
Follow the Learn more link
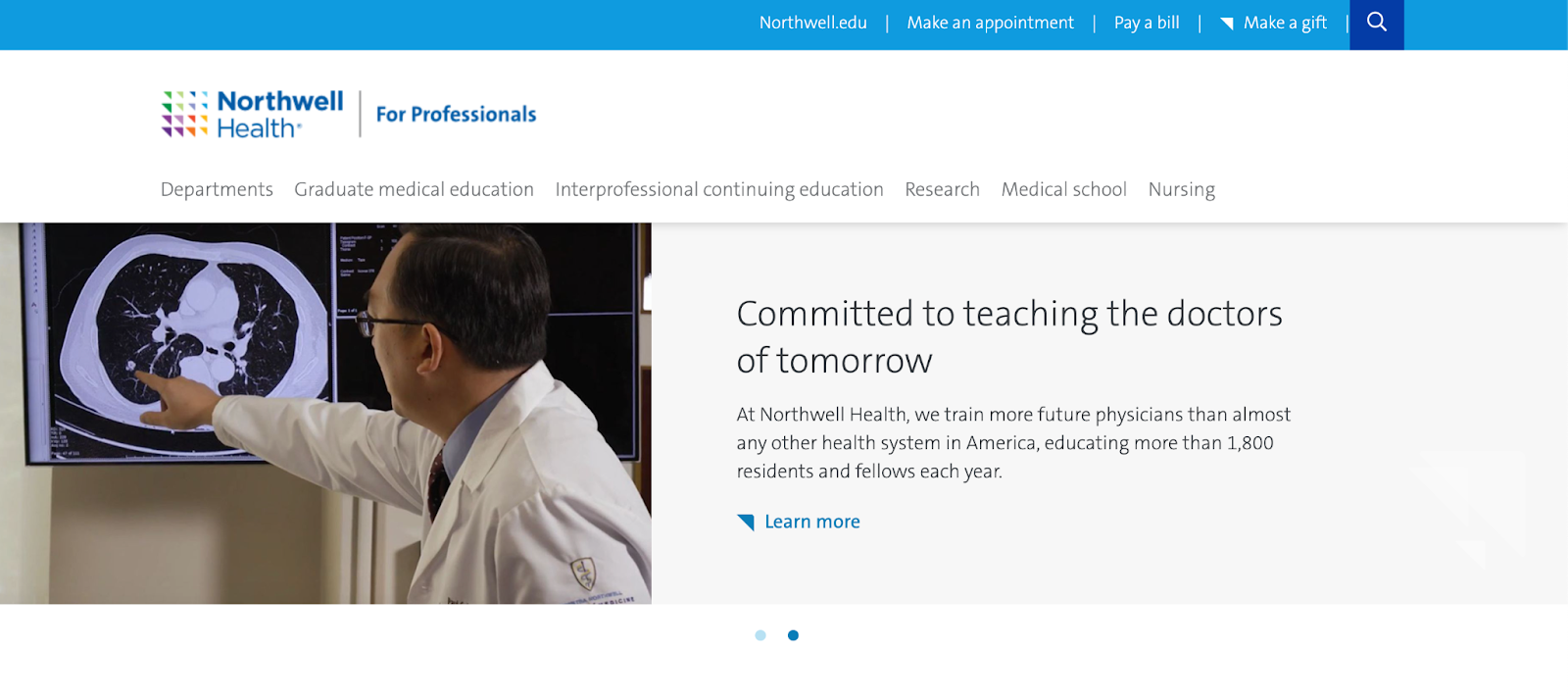tap(811, 522)
